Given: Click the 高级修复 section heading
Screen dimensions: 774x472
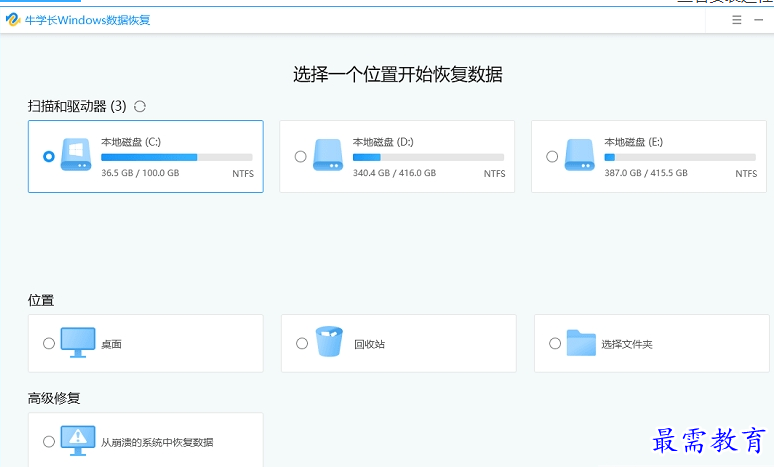Looking at the screenshot, I should click(54, 398).
